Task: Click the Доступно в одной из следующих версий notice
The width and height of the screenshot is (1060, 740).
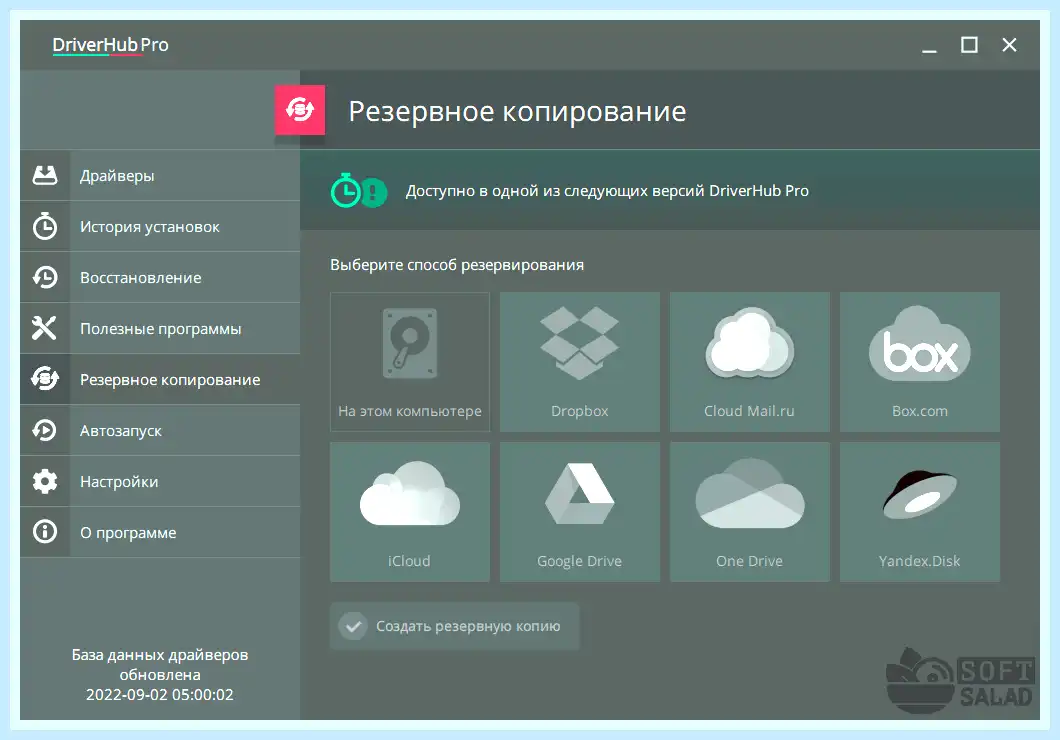Action: tap(606, 191)
